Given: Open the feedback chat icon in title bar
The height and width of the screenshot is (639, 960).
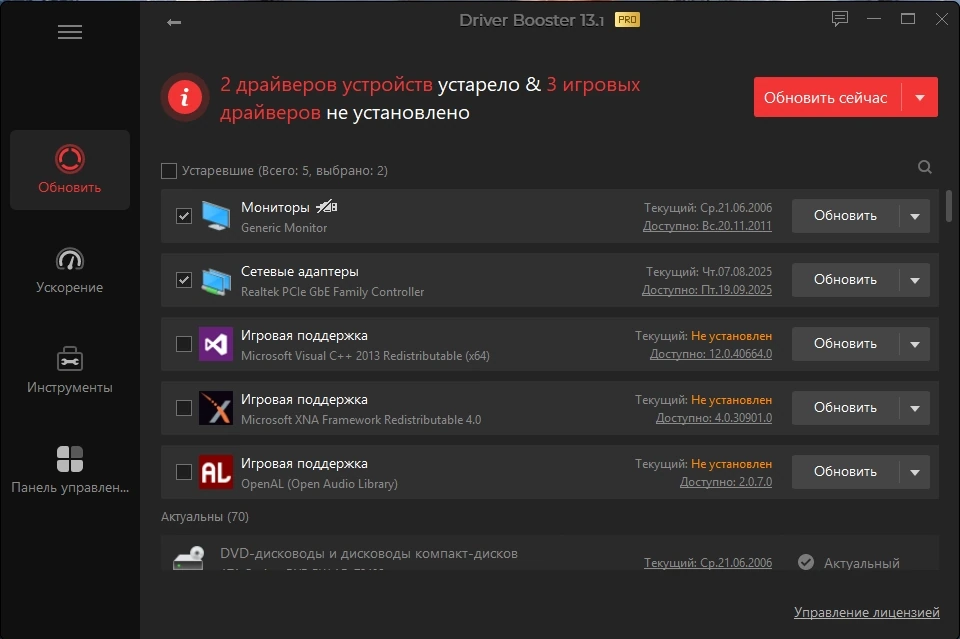Looking at the screenshot, I should tap(839, 19).
